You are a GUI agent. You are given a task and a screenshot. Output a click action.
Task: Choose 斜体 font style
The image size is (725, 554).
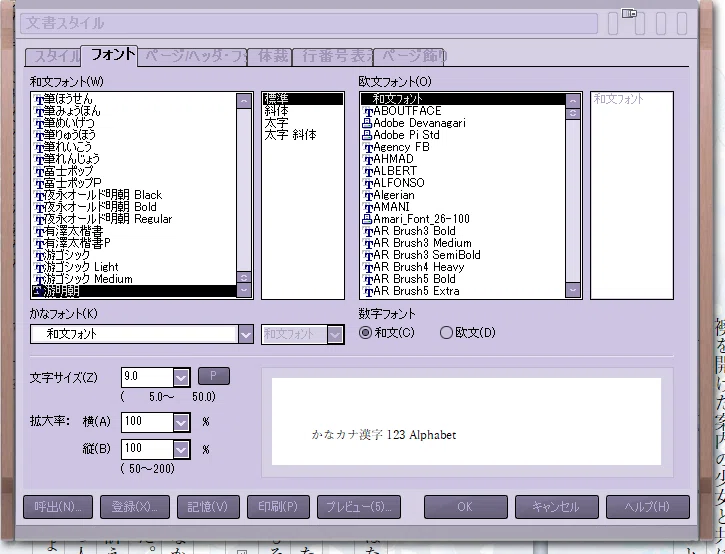(x=303, y=111)
